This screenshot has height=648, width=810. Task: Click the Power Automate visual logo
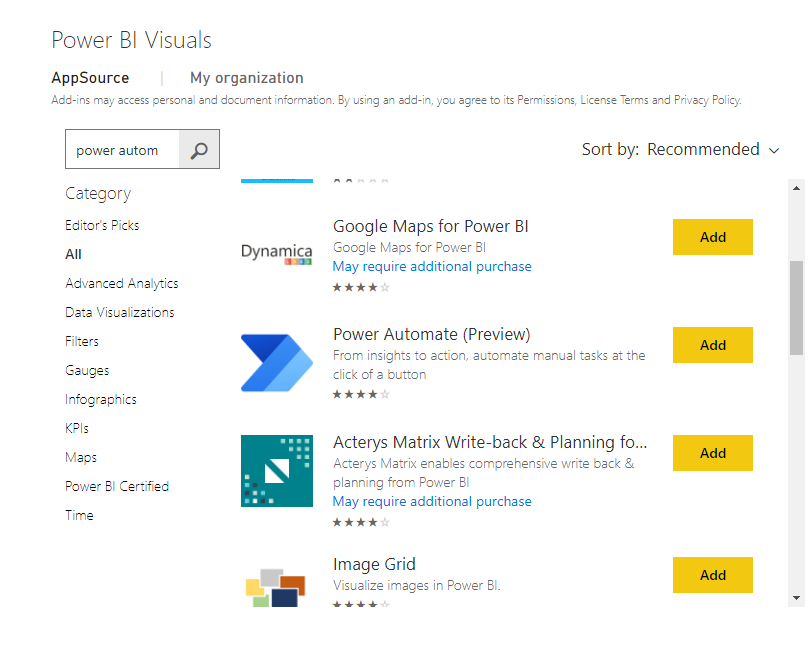276,362
